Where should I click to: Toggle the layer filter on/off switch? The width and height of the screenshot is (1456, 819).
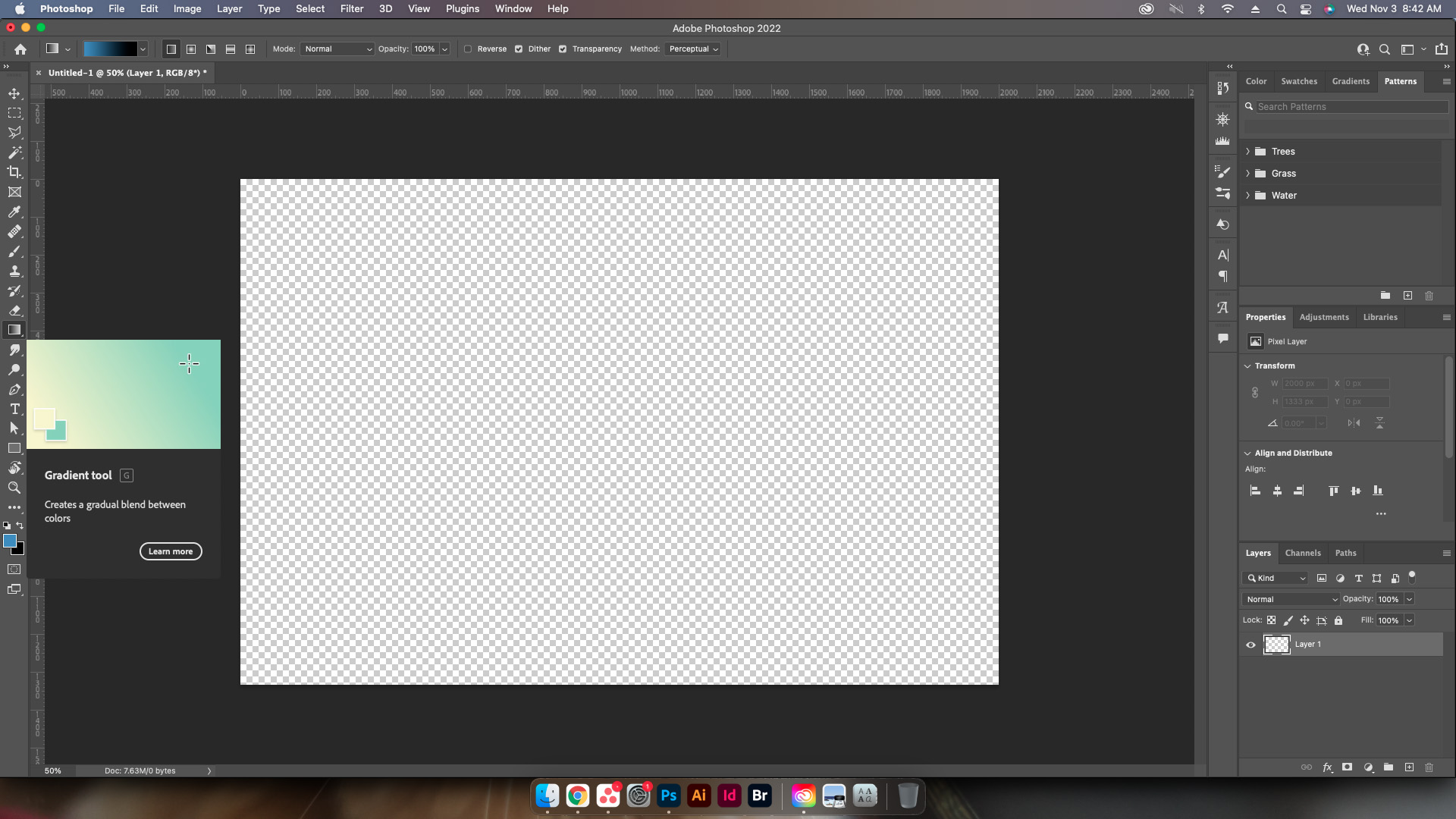pyautogui.click(x=1412, y=576)
